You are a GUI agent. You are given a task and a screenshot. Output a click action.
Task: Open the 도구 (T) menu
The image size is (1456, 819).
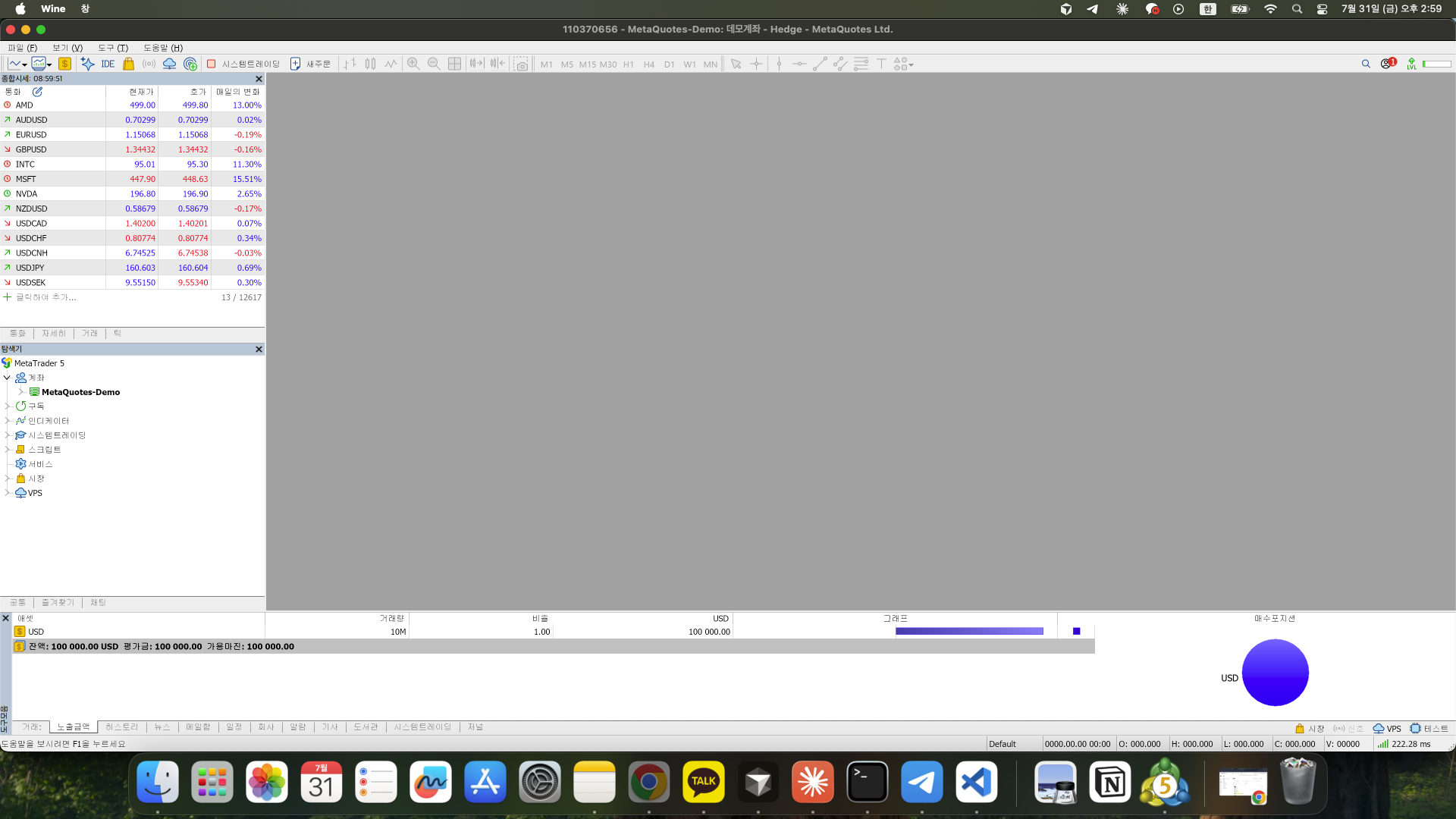tap(113, 48)
